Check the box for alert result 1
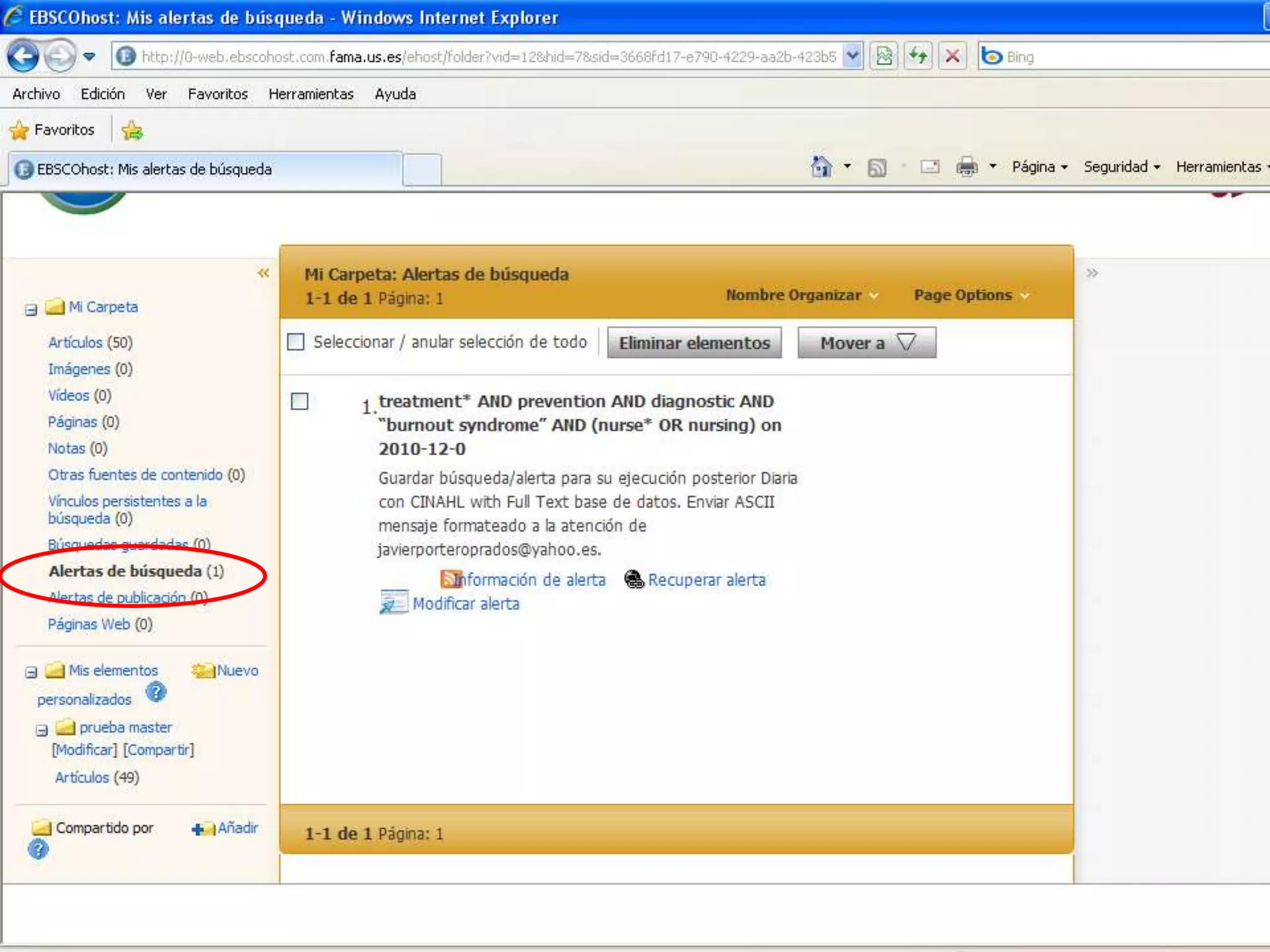Screen dimensions: 1270x952 (300, 402)
